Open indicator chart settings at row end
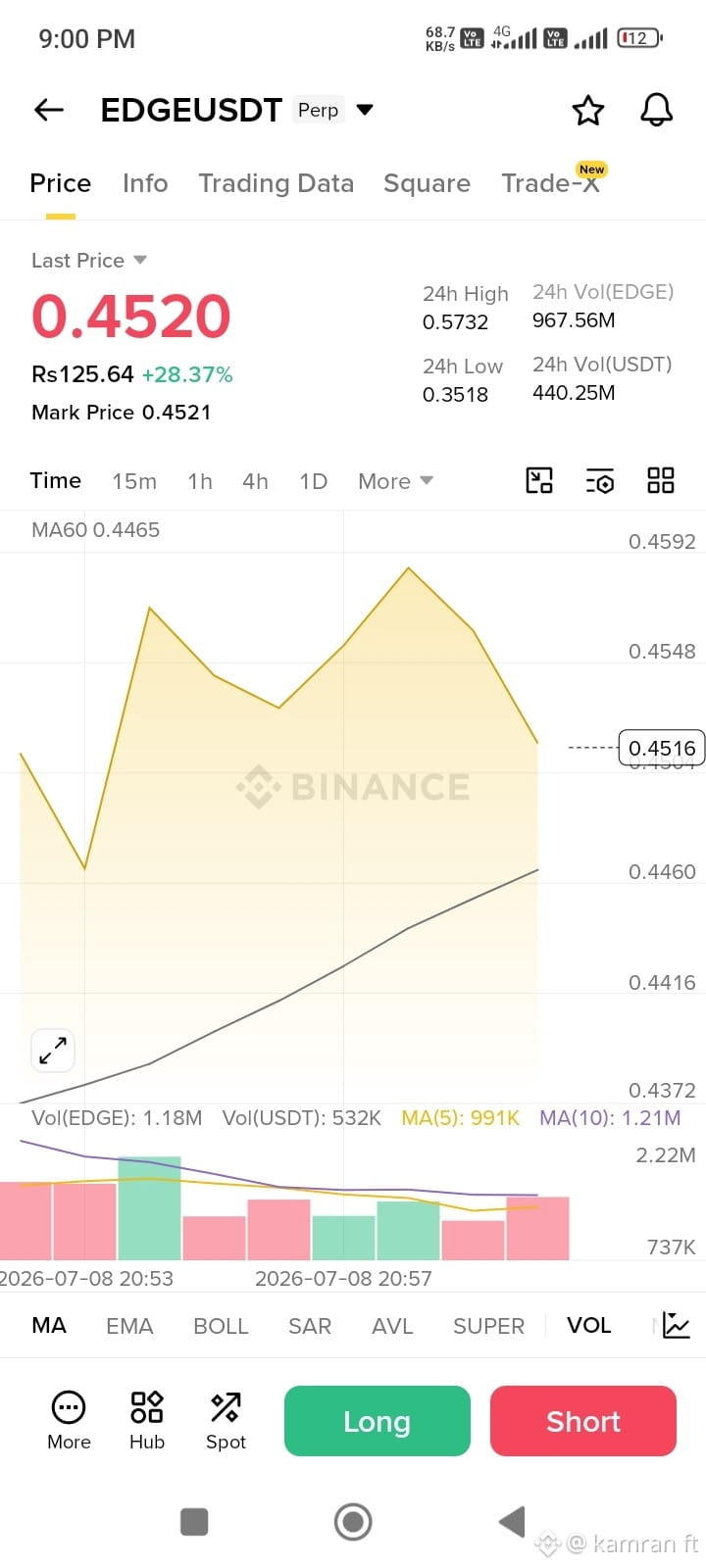The image size is (706, 1568). tap(677, 1325)
